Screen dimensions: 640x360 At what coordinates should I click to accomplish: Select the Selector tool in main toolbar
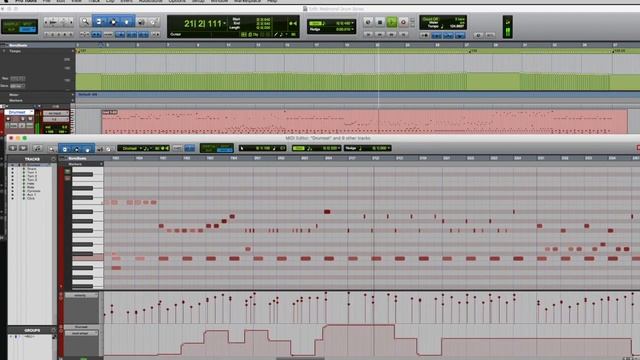point(113,22)
